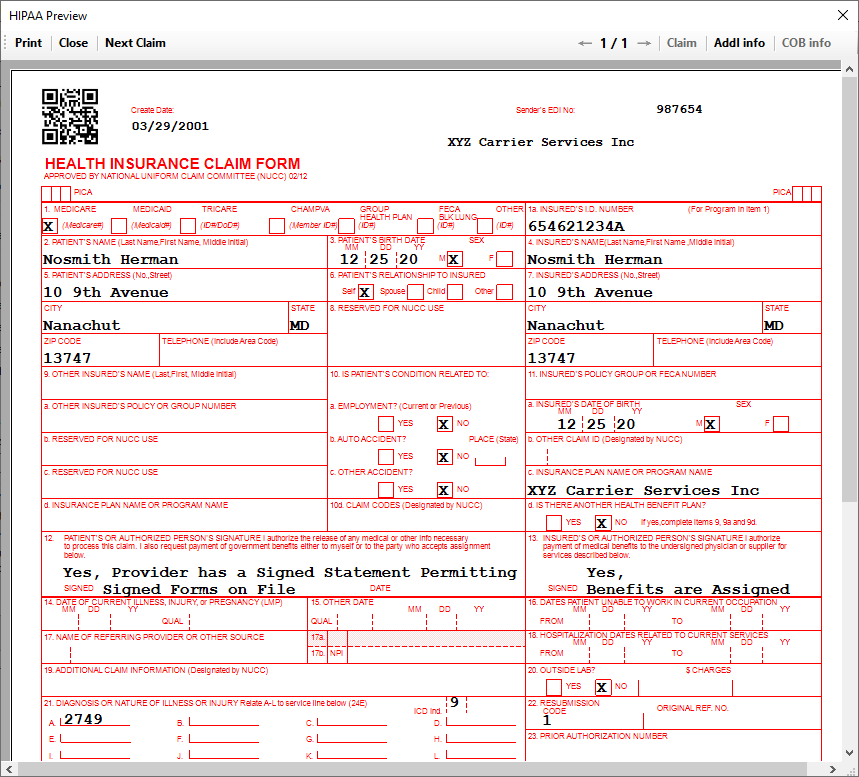Screen dimensions: 859x777
Task: Go to Next Claim
Action: (x=135, y=43)
